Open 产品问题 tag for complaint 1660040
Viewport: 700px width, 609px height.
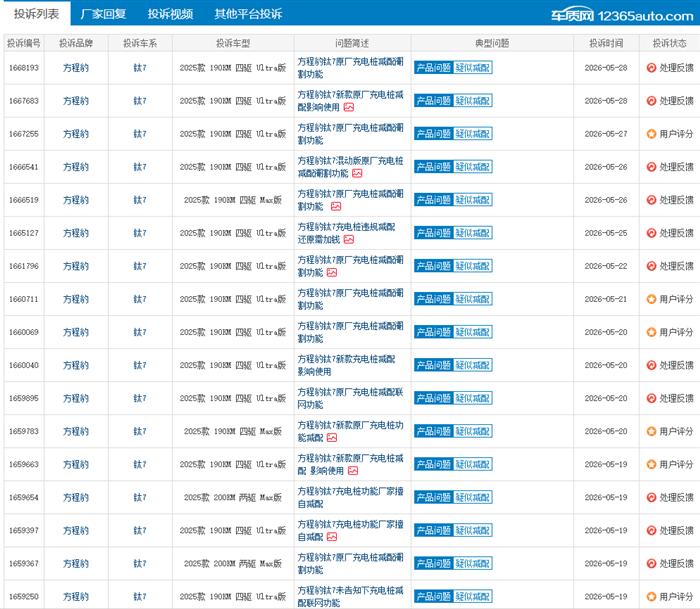pyautogui.click(x=433, y=365)
